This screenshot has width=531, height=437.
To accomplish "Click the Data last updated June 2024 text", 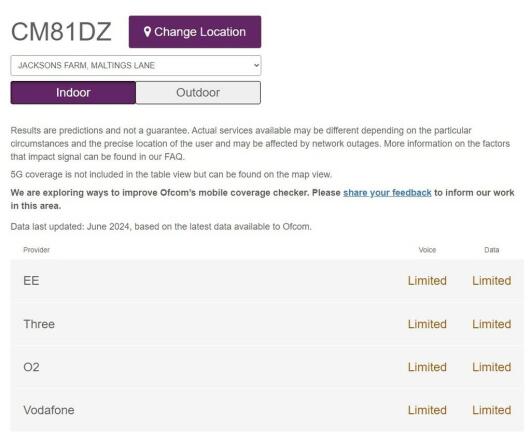I will point(161,227).
